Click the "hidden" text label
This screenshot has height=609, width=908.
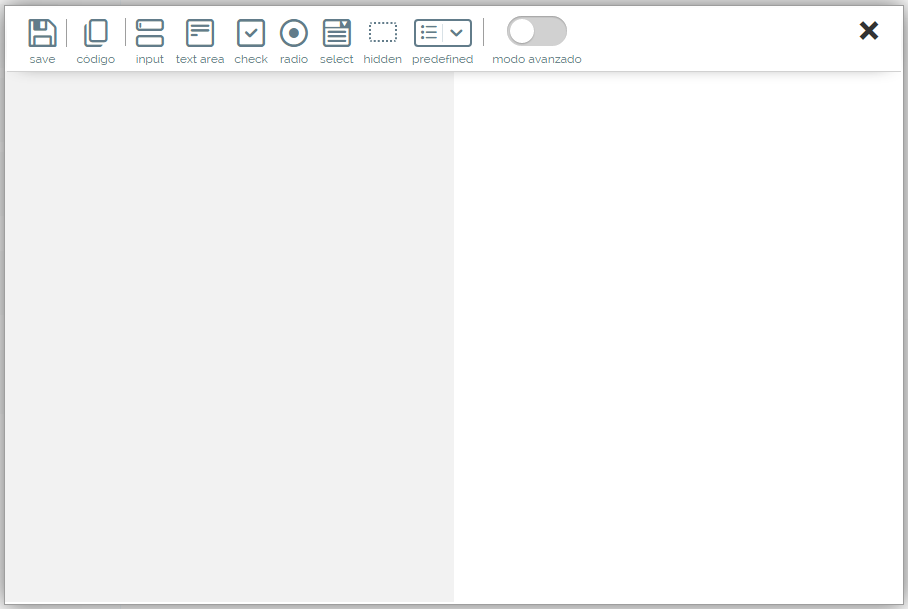(383, 60)
